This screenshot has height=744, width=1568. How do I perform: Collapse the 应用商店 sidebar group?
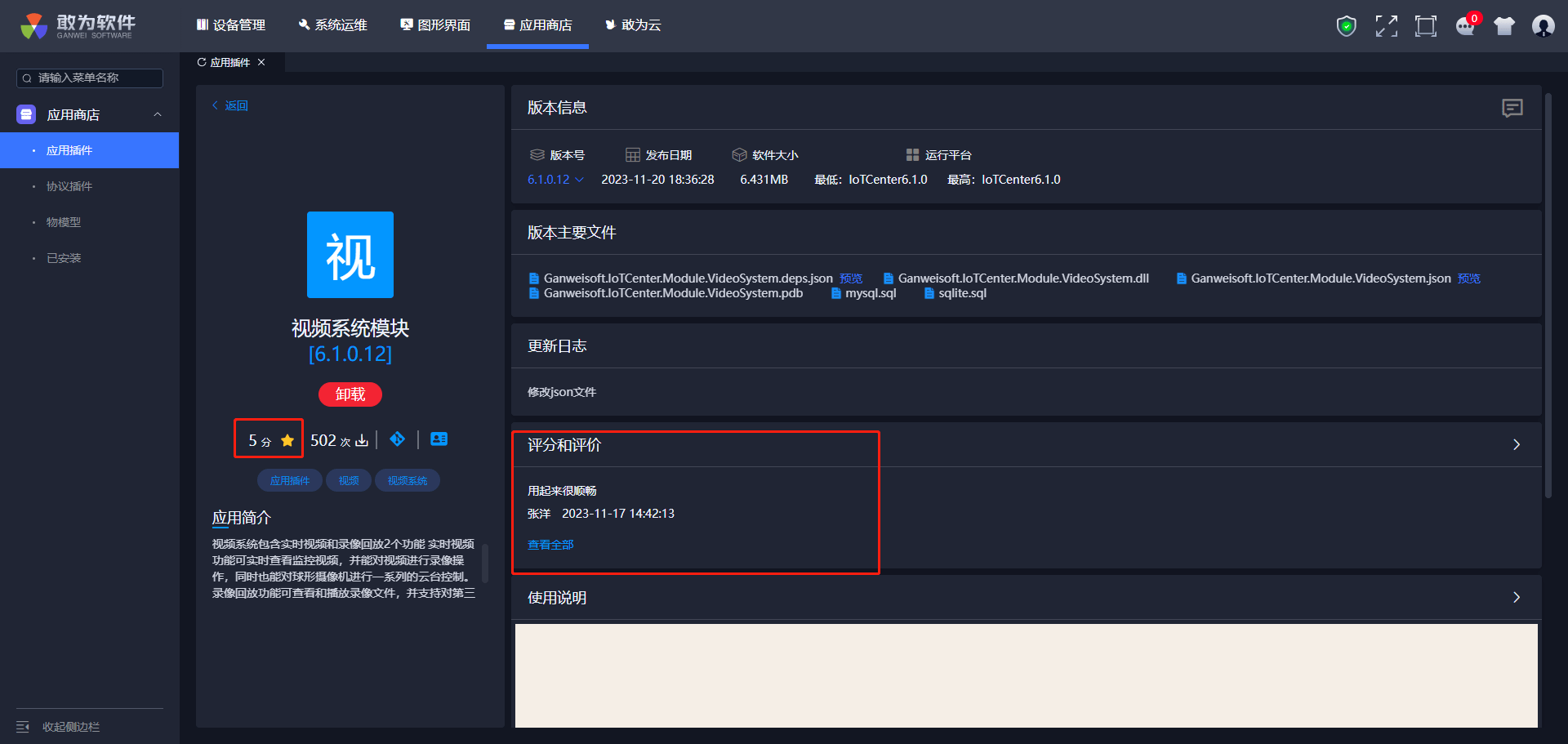tap(158, 114)
